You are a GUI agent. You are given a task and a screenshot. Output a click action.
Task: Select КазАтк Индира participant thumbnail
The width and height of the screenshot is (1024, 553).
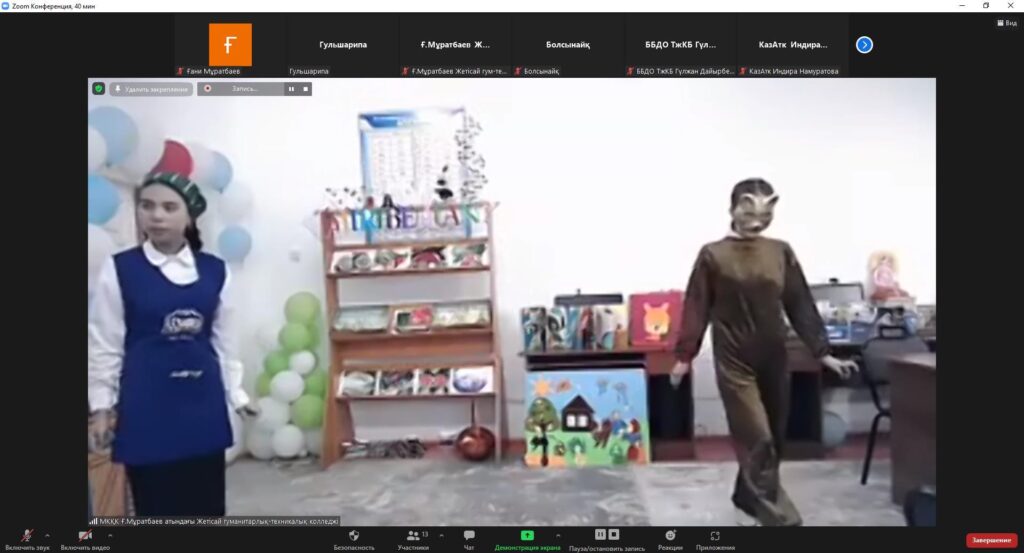(x=792, y=44)
